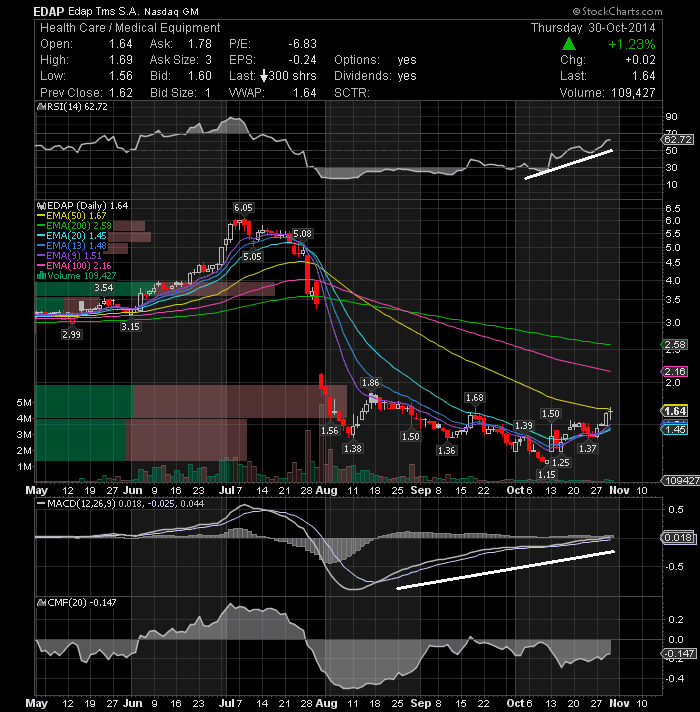The height and width of the screenshot is (712, 700).
Task: Click the 1.68 September high label
Action: [475, 398]
